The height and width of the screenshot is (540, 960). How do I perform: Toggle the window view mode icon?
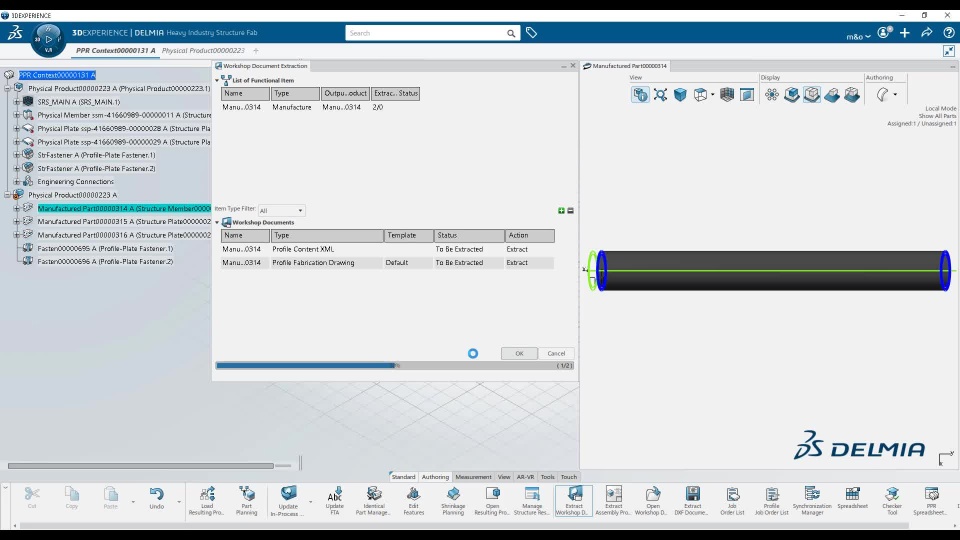(x=747, y=94)
